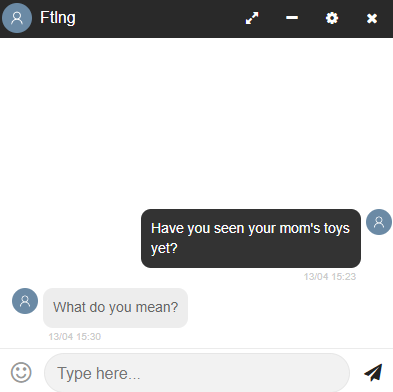Open the chat settings gear
The width and height of the screenshot is (393, 392).
pos(332,18)
